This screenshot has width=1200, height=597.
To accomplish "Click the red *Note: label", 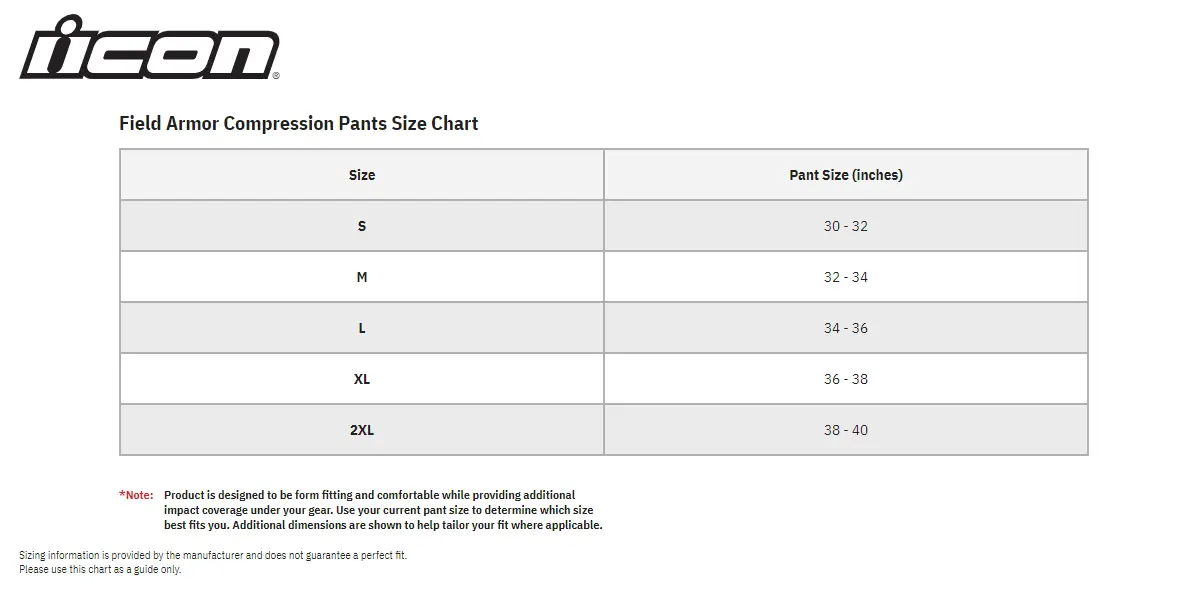I will pos(136,495).
